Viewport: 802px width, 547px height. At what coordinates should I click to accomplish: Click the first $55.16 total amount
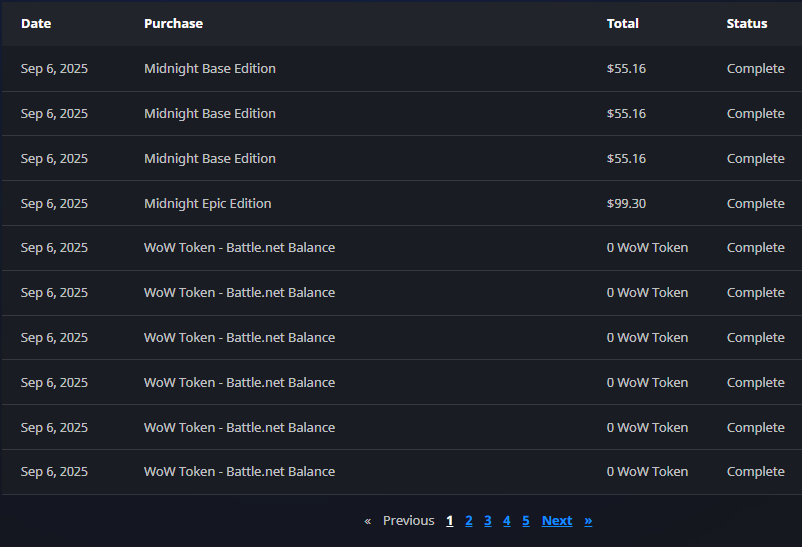pyautogui.click(x=626, y=69)
